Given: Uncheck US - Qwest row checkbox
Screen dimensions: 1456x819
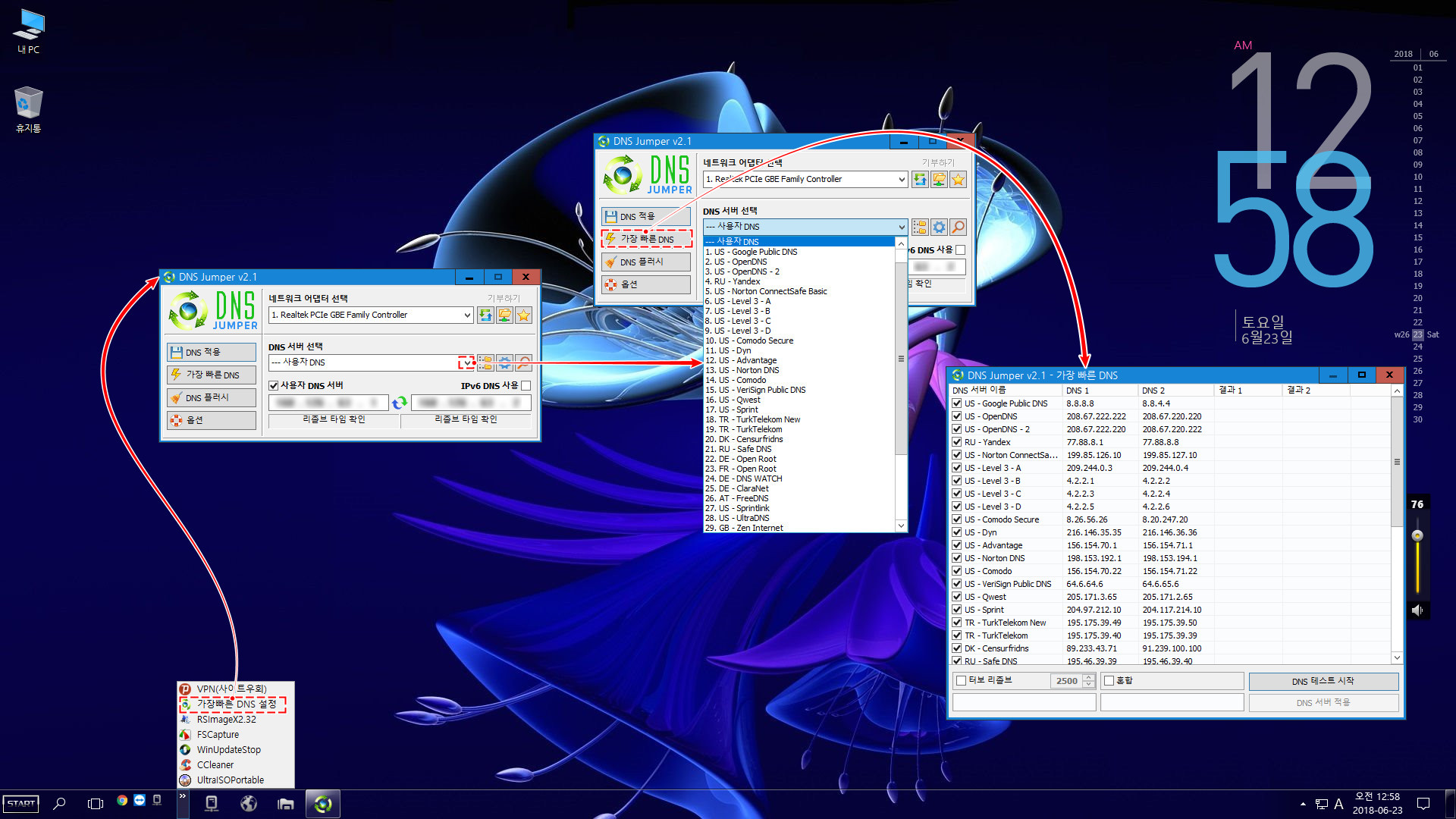Looking at the screenshot, I should coord(957,597).
